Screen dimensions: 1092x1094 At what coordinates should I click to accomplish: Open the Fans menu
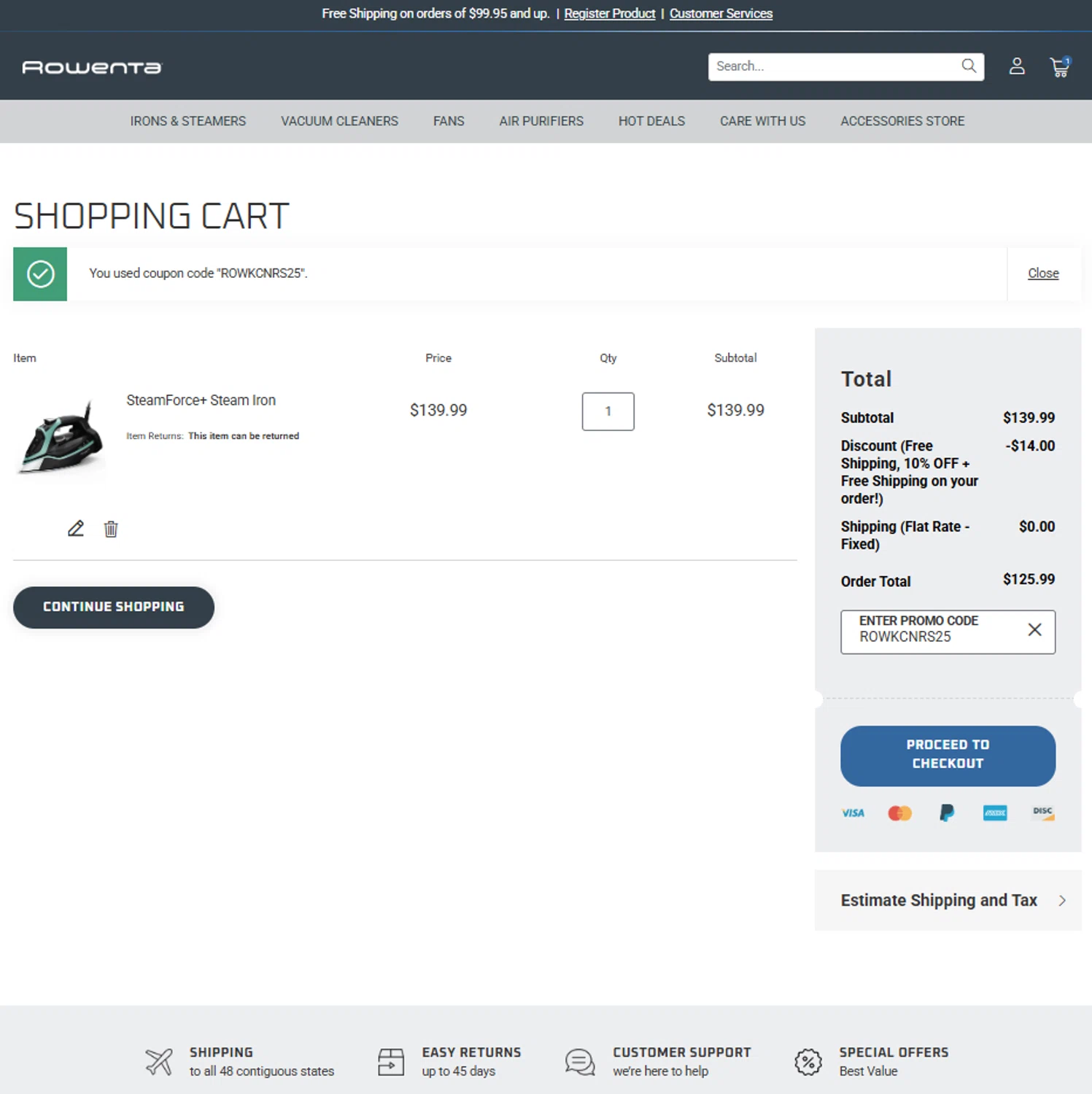tap(449, 121)
